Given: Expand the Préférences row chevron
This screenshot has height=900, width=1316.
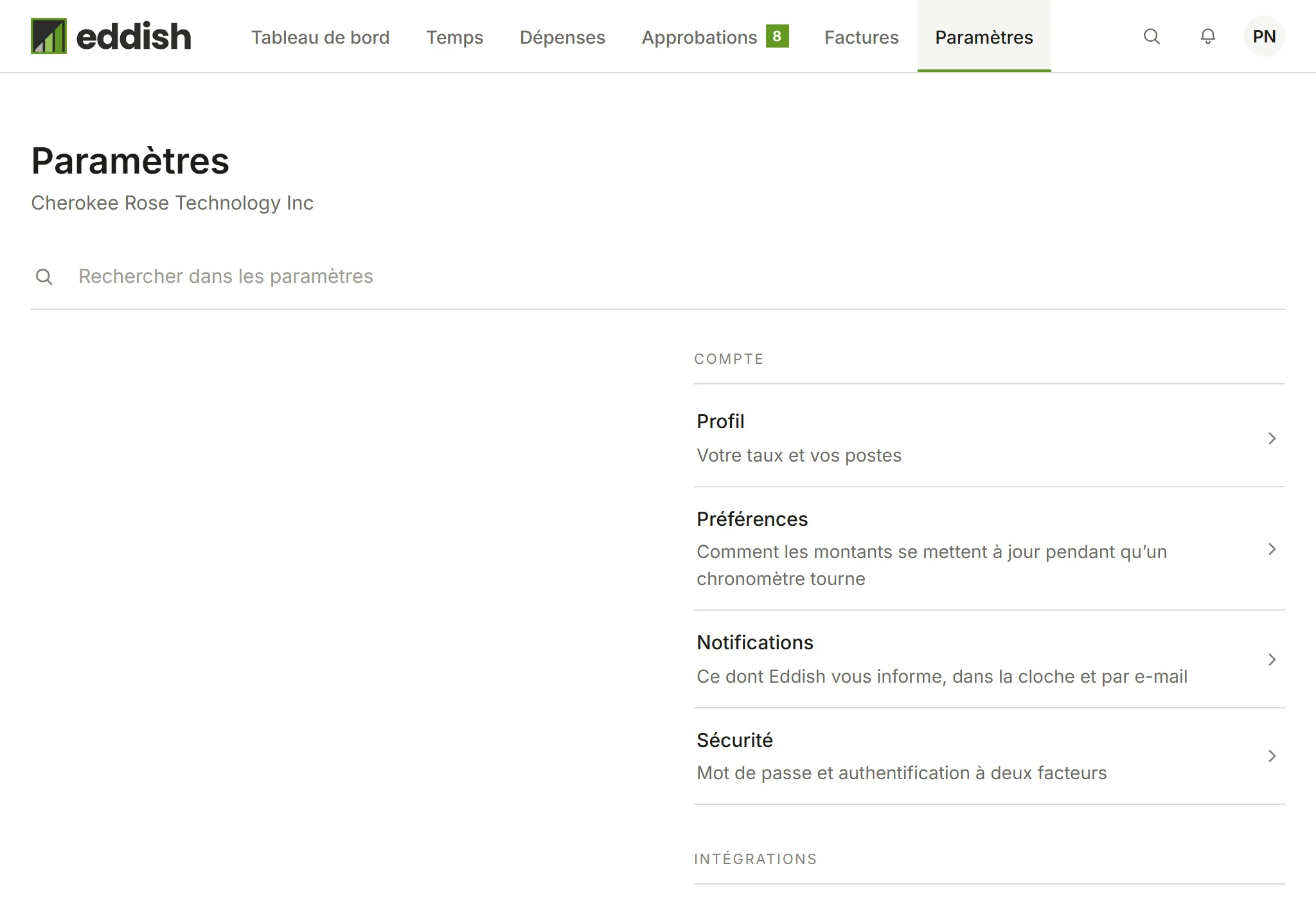Looking at the screenshot, I should click(x=1272, y=549).
